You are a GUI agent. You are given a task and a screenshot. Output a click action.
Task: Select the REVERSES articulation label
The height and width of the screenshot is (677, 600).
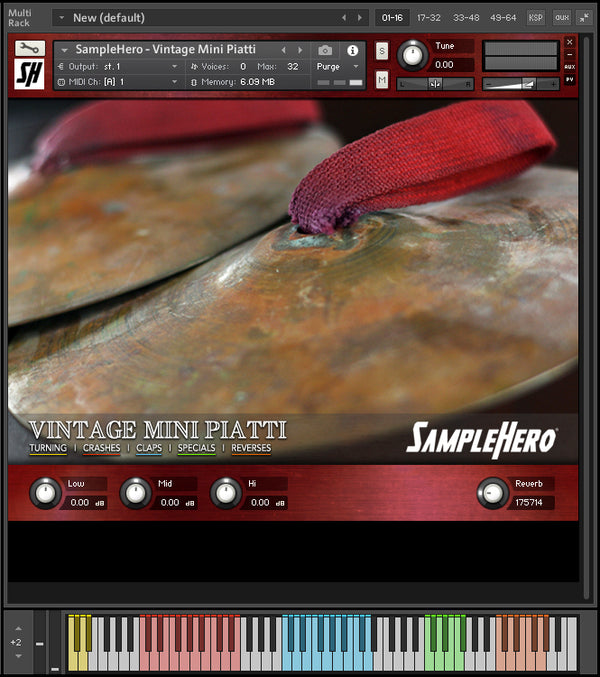click(251, 448)
